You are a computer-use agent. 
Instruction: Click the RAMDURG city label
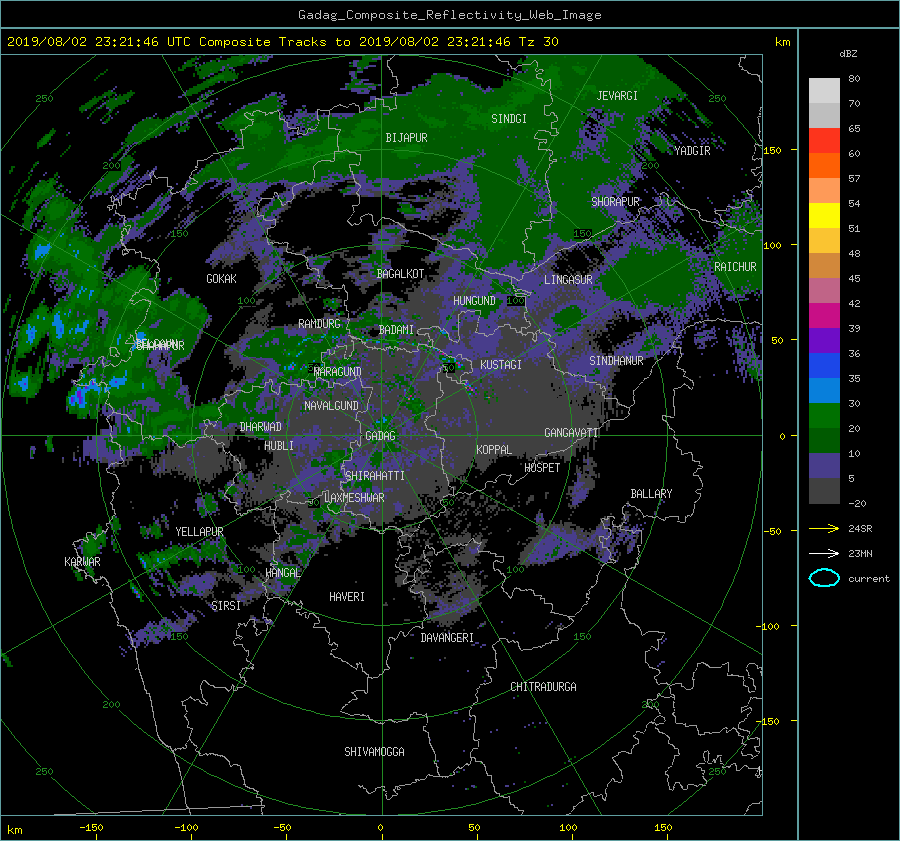(x=319, y=324)
